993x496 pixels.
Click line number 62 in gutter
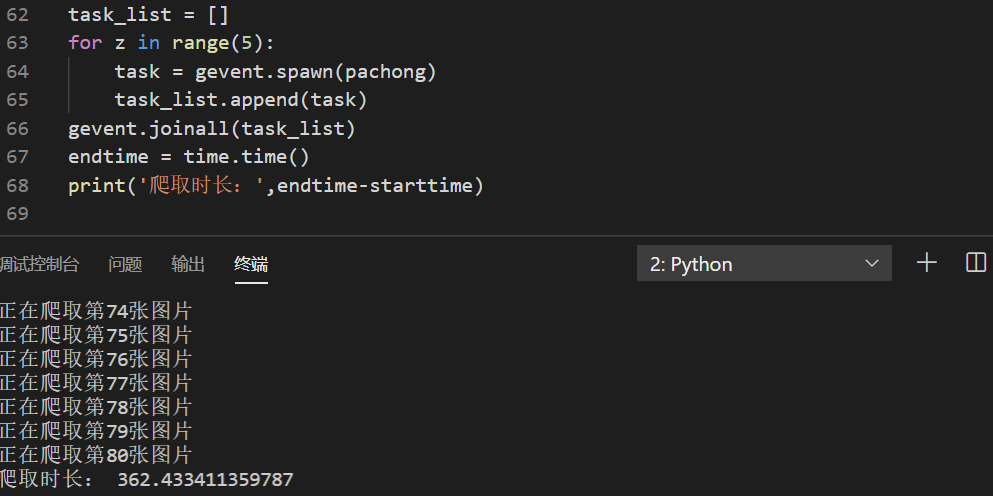point(17,15)
